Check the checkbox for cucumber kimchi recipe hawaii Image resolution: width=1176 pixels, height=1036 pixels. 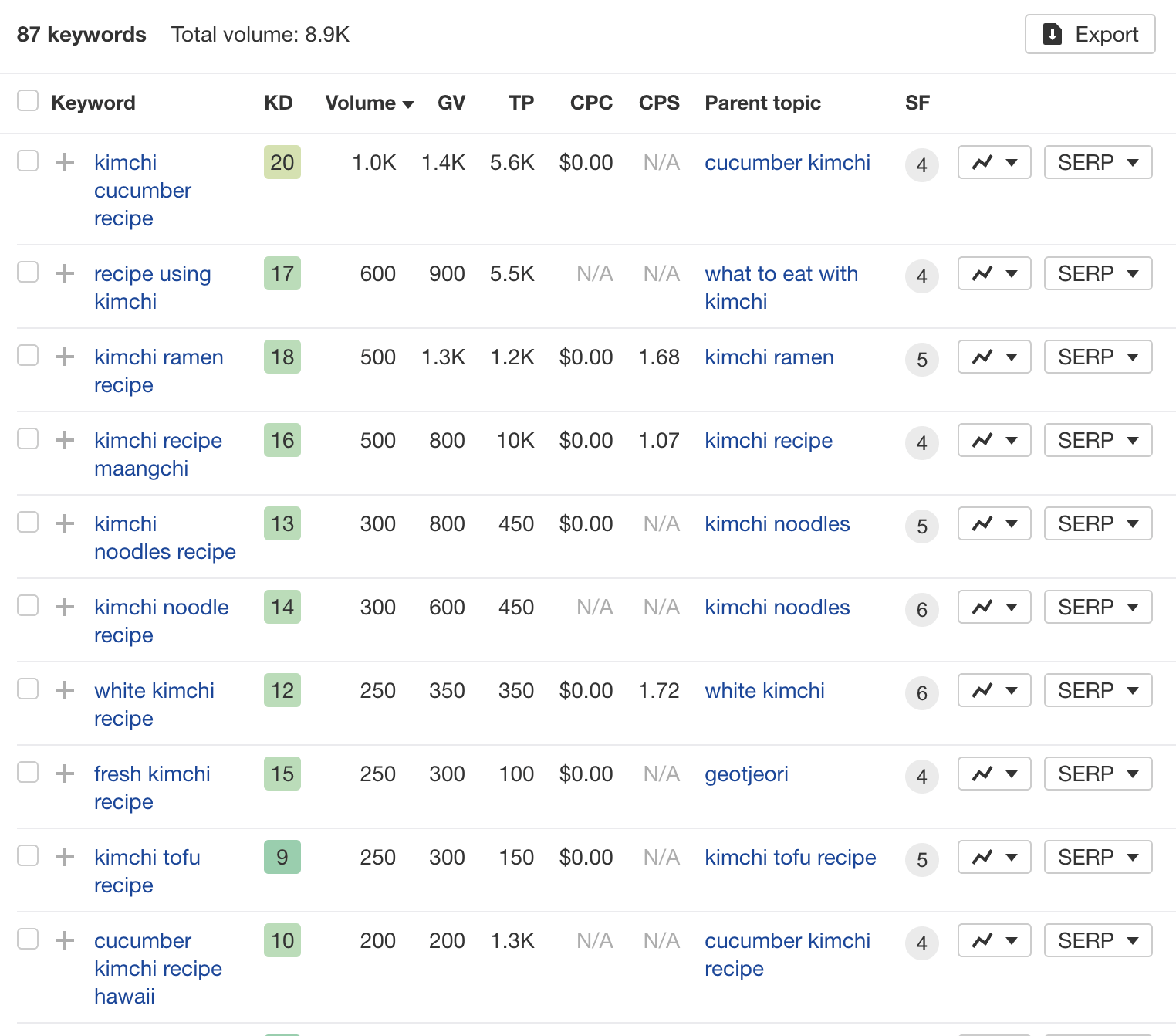[x=28, y=939]
